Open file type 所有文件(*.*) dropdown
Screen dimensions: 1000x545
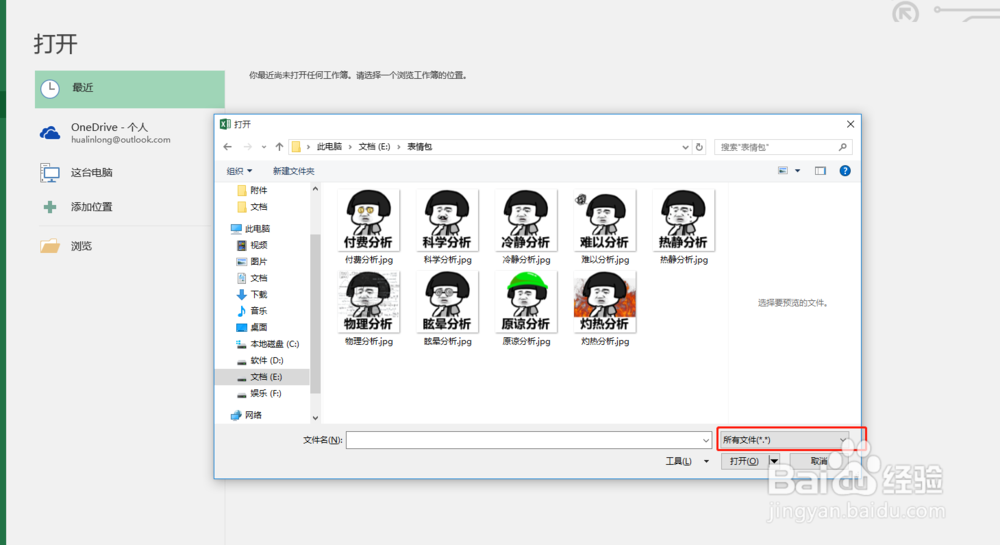pyautogui.click(x=785, y=440)
